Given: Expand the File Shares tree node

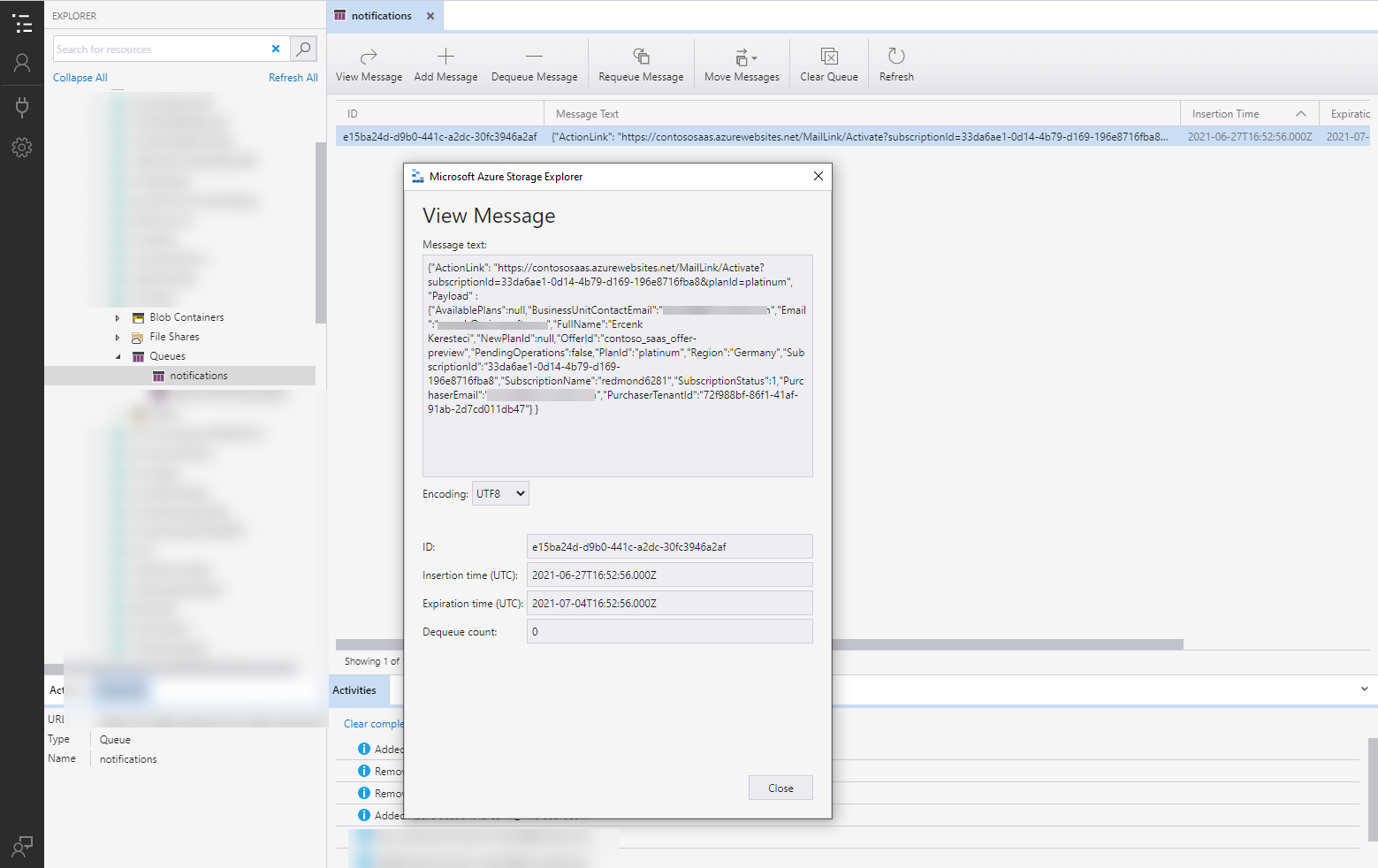Looking at the screenshot, I should pos(118,337).
